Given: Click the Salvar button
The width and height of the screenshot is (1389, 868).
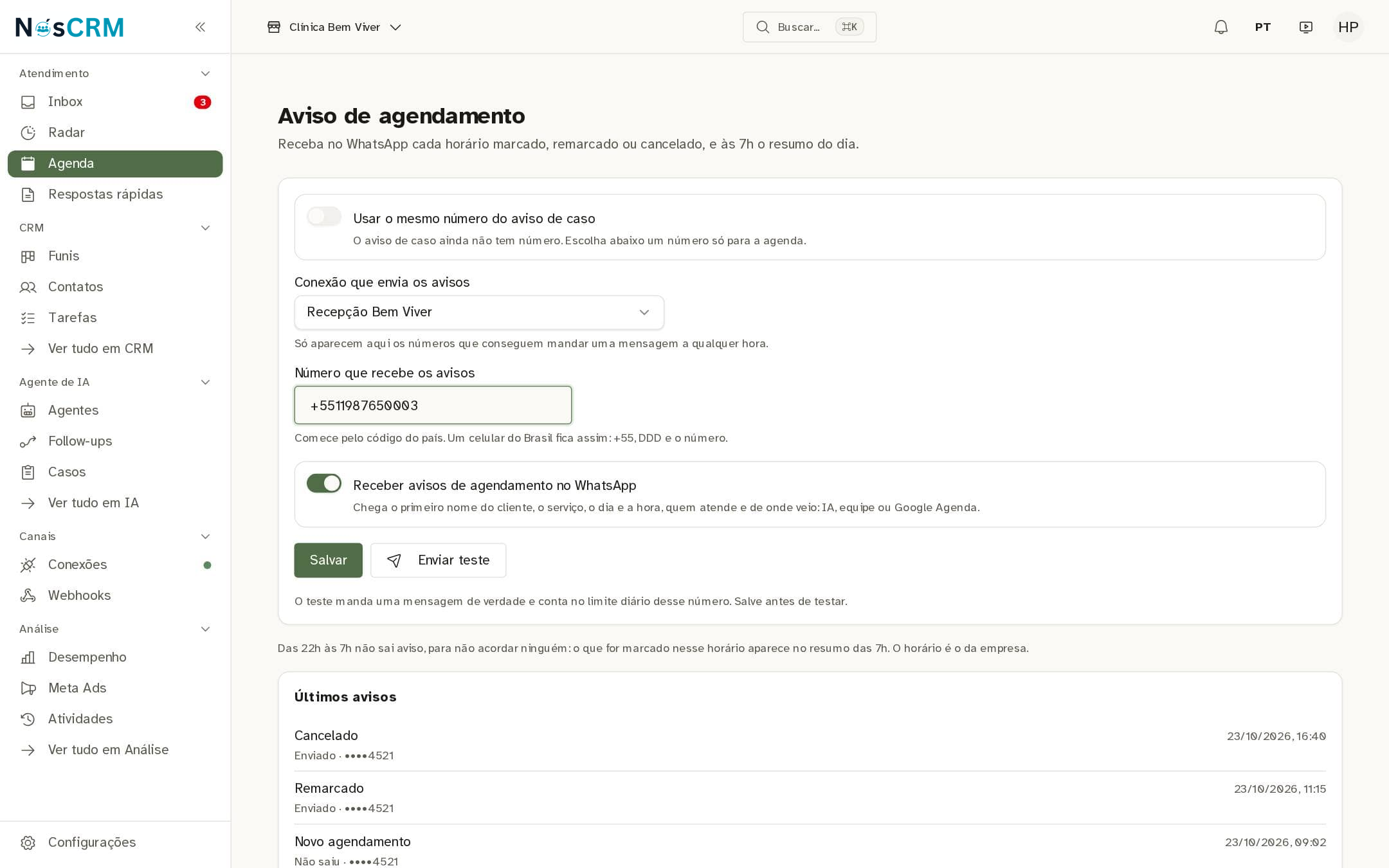Looking at the screenshot, I should click(x=329, y=560).
